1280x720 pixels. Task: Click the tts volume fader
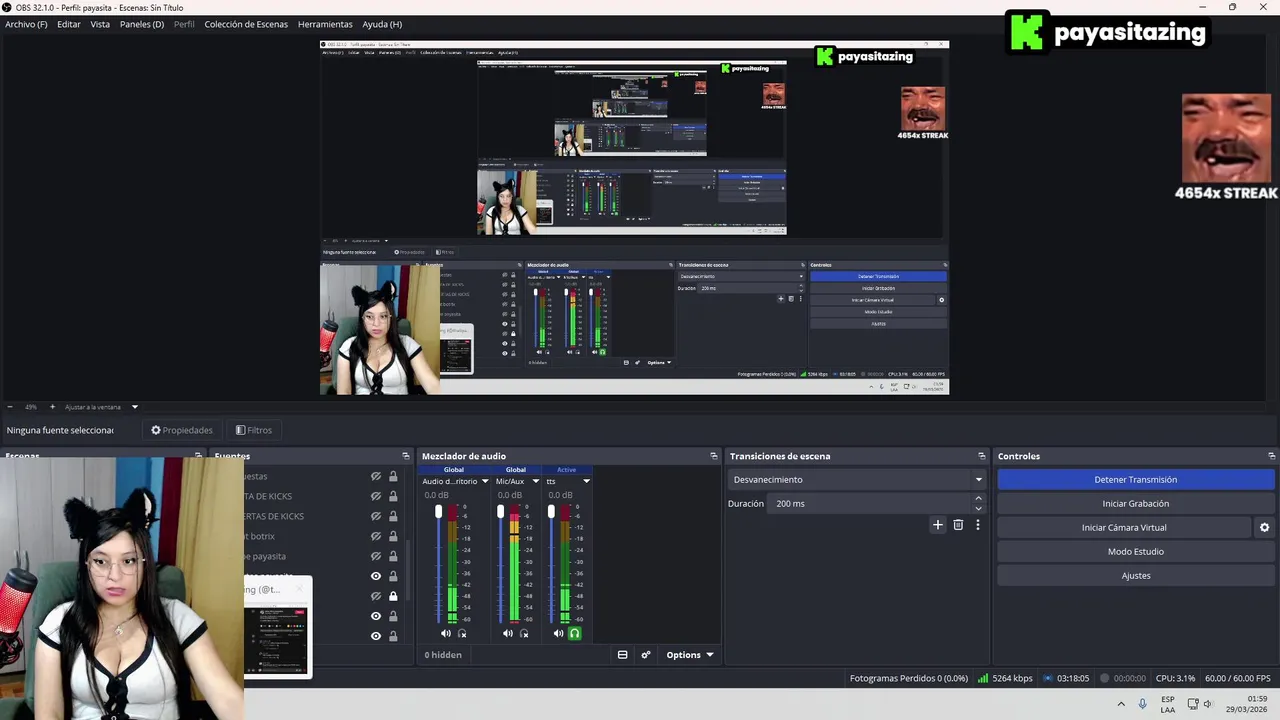click(551, 512)
